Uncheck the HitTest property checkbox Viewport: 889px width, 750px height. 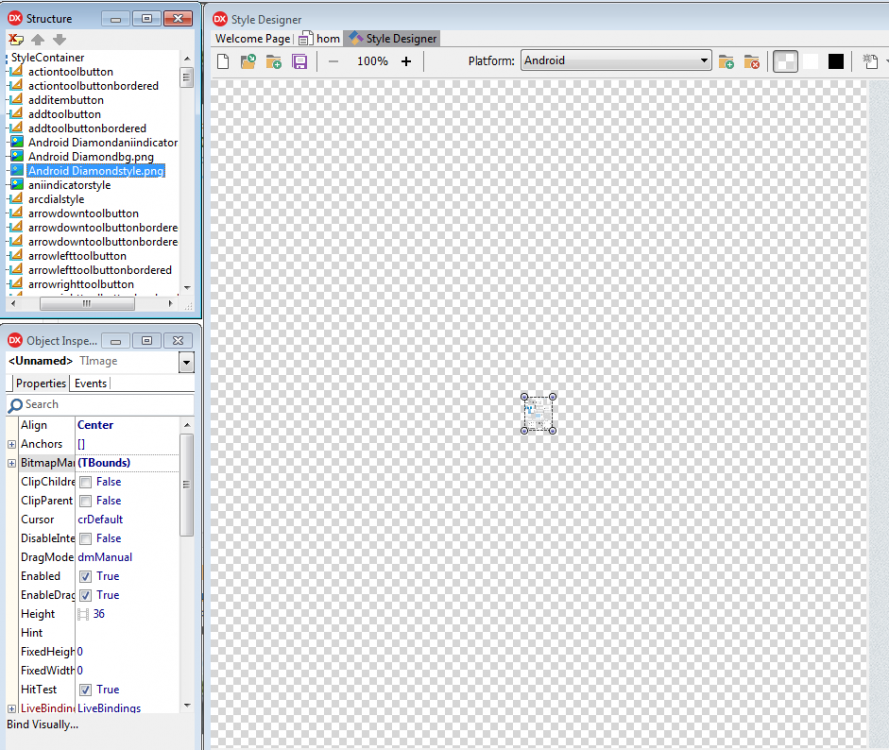86,690
